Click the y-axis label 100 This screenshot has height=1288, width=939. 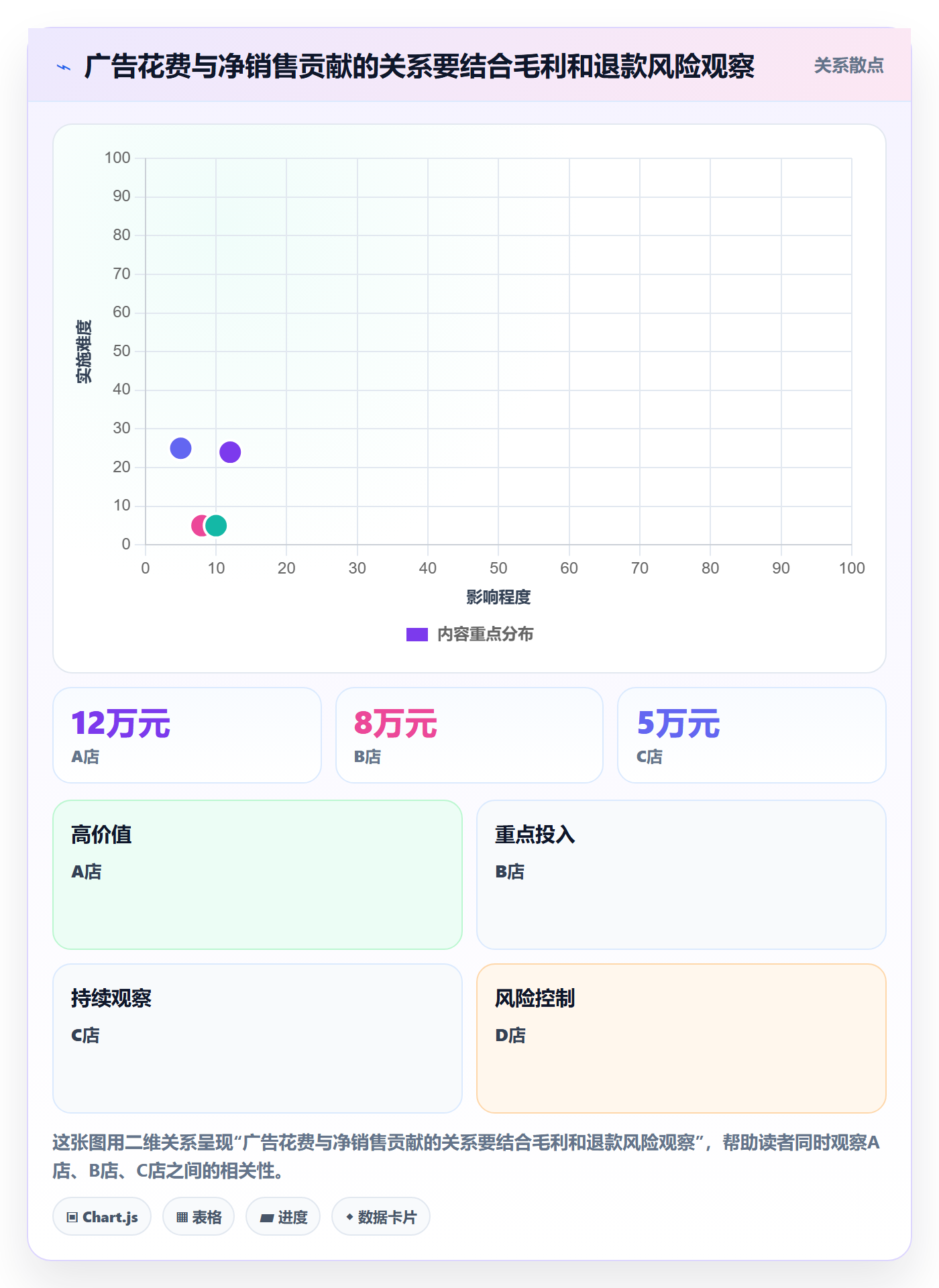click(x=117, y=158)
